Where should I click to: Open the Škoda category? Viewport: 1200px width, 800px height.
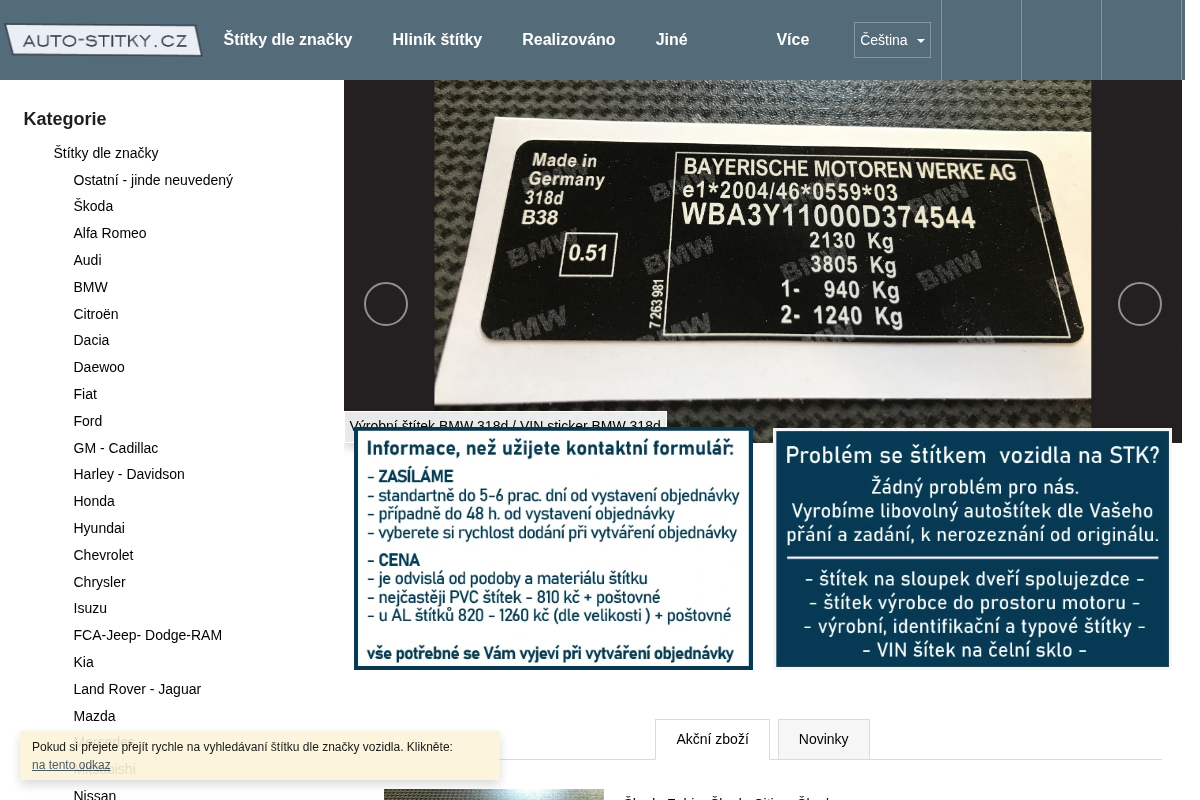(93, 206)
